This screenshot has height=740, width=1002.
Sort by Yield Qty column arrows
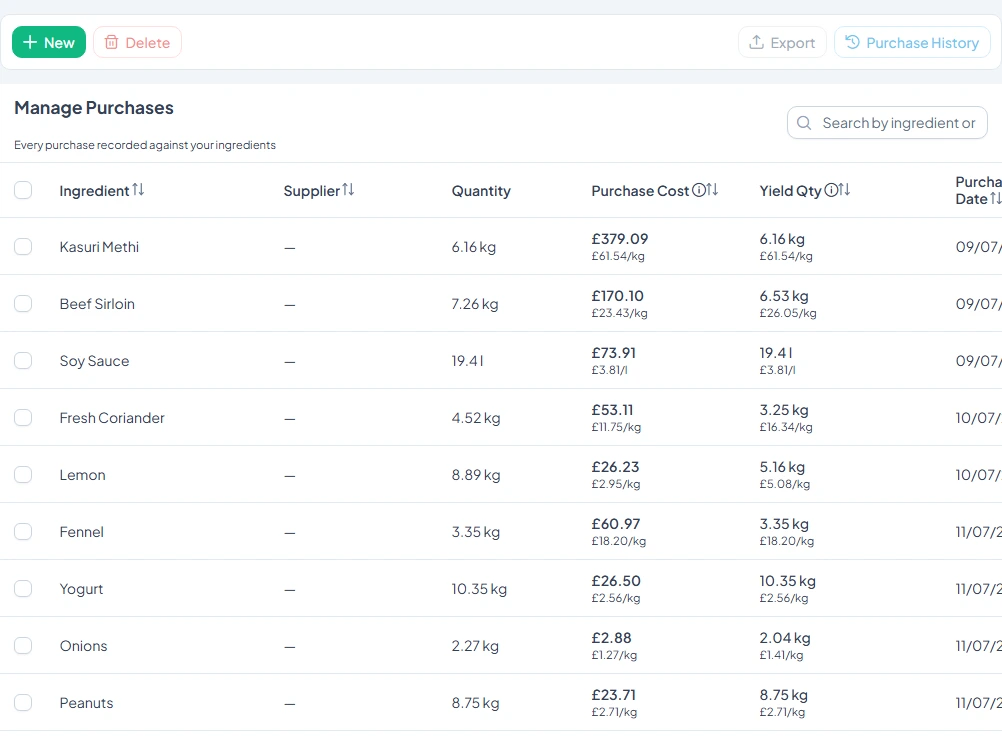844,190
